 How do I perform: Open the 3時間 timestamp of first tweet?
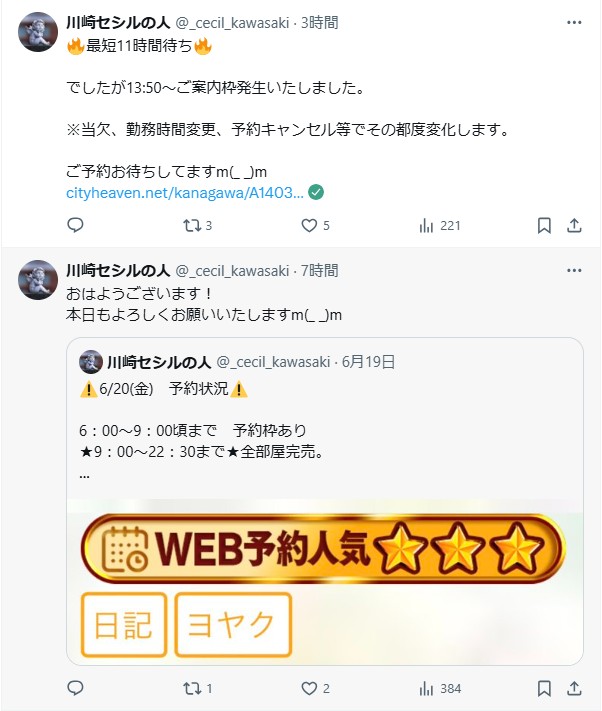click(x=320, y=23)
